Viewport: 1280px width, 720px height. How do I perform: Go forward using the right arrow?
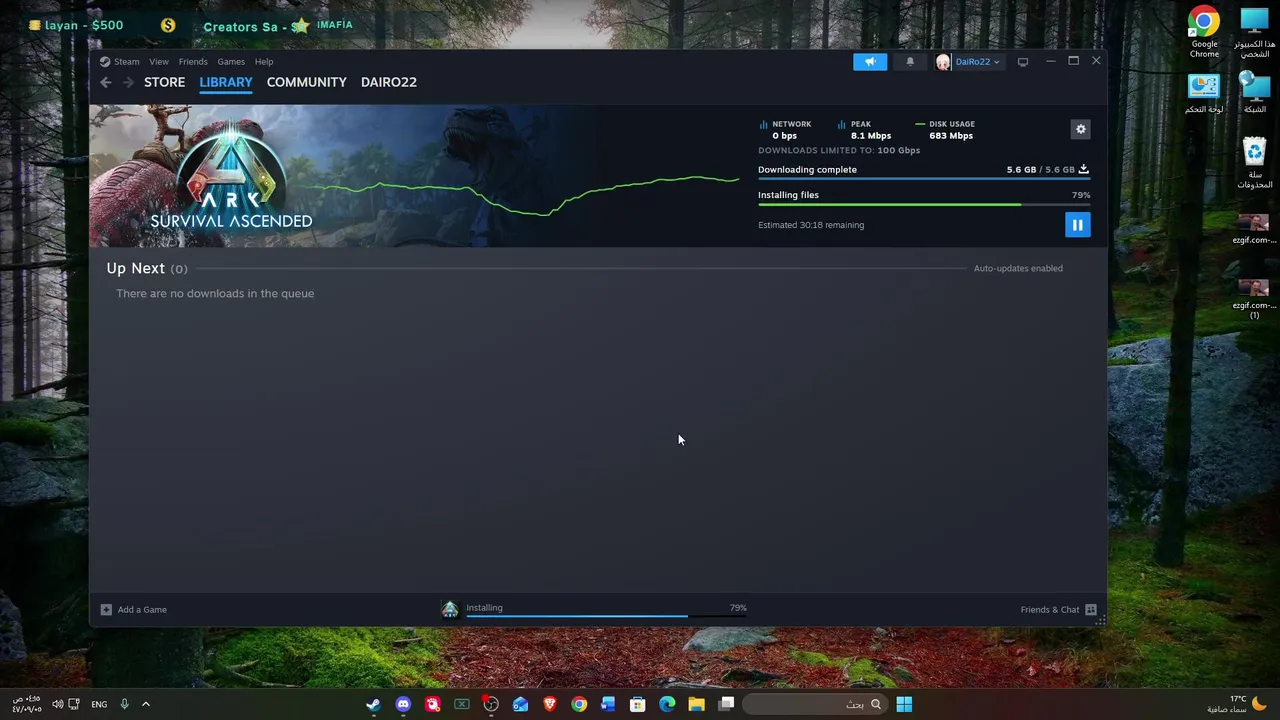pos(128,82)
